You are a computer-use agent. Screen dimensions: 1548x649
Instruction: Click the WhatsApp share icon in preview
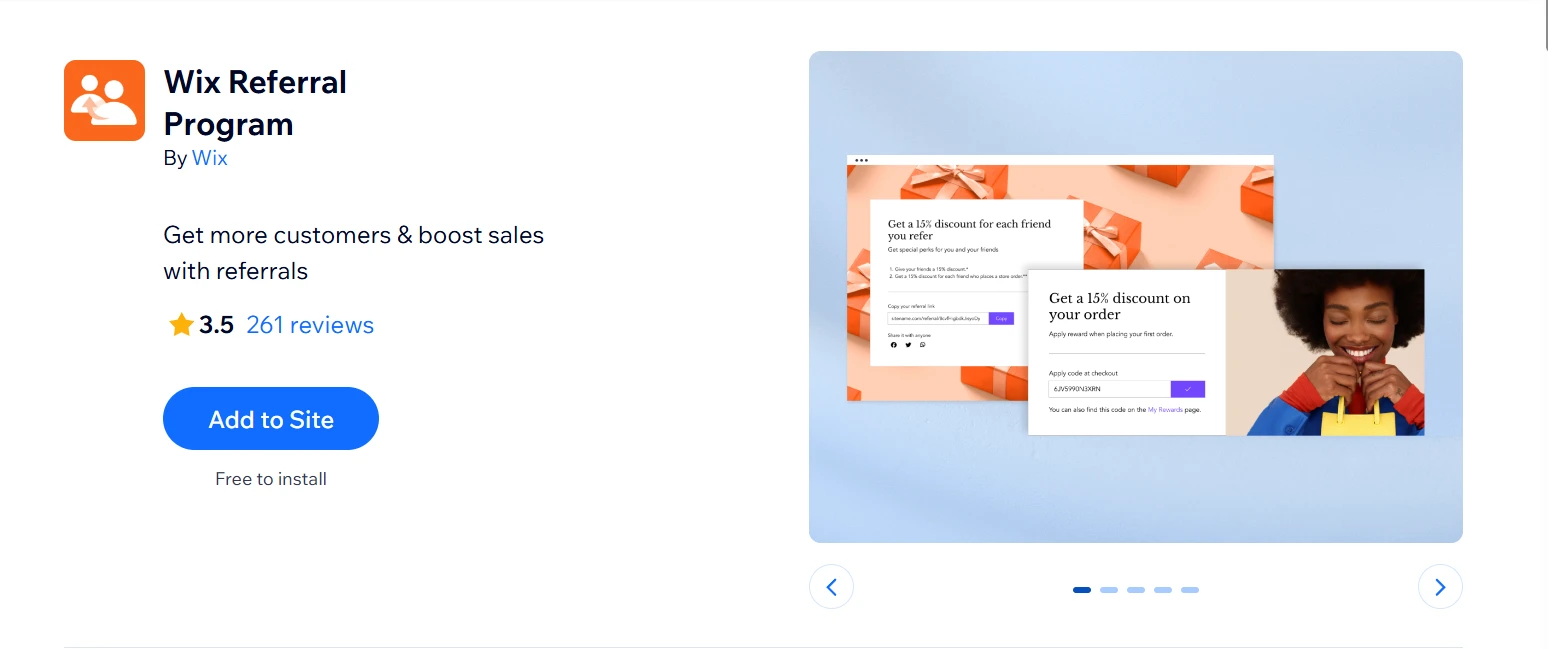click(923, 345)
